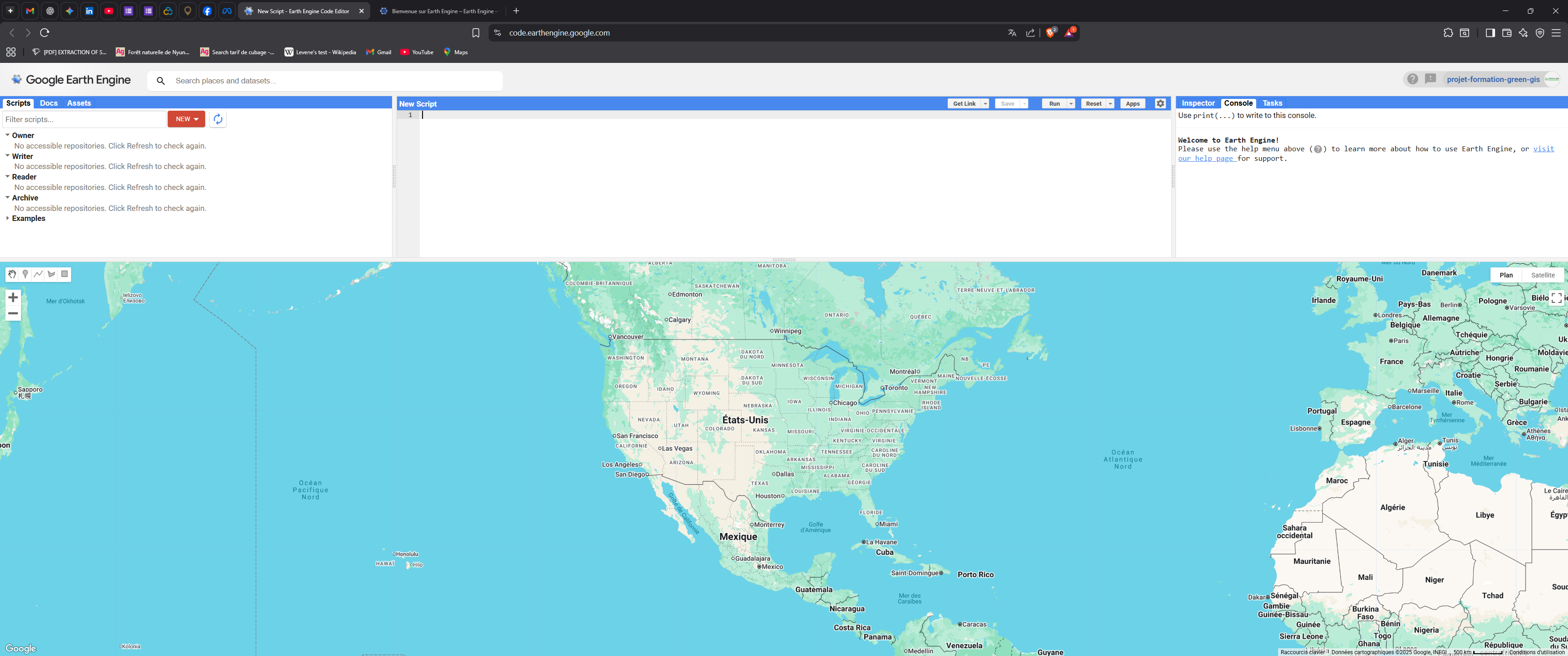Screen dimensions: 1568x656
Task: Select the draw line tool
Action: 38,274
